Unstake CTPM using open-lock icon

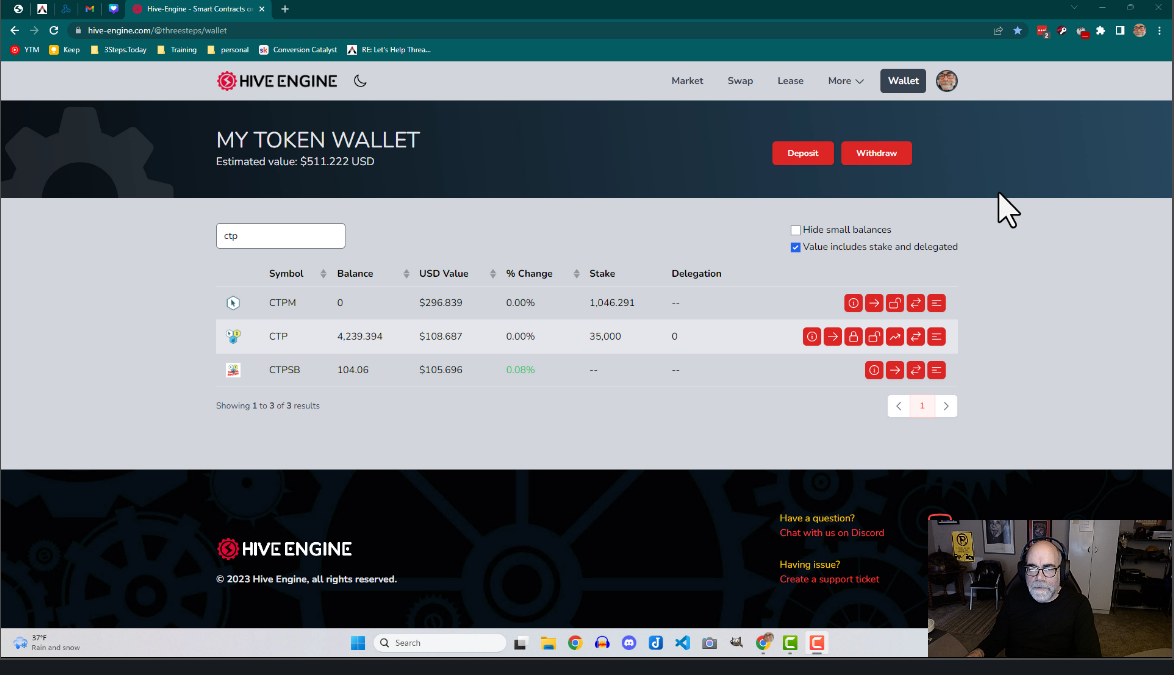point(895,303)
